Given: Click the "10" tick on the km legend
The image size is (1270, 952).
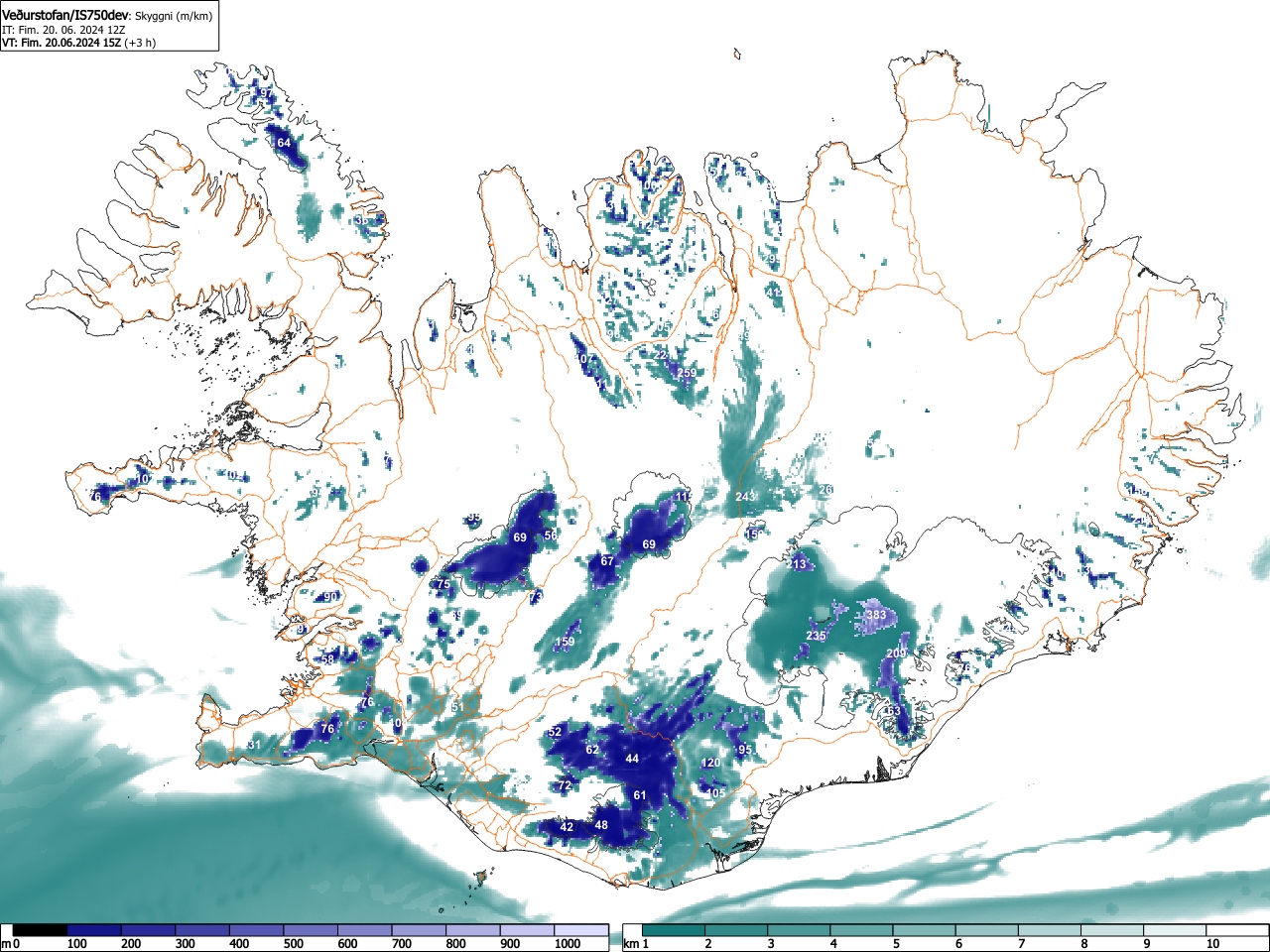Looking at the screenshot, I should click(1211, 944).
